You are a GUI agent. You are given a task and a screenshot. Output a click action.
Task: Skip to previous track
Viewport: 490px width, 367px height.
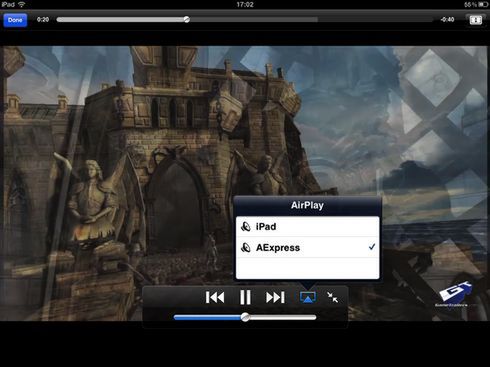[x=215, y=297]
